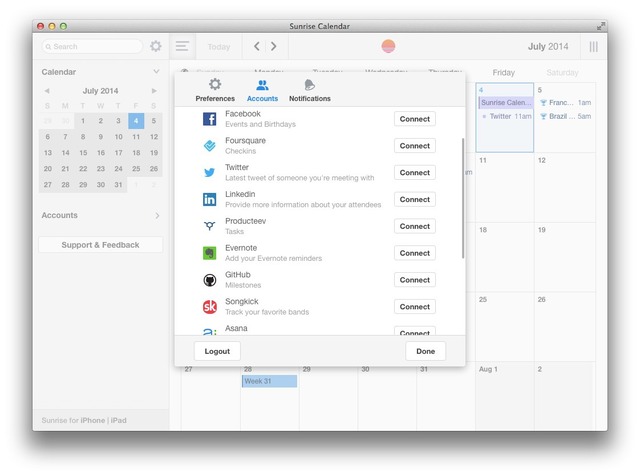Go to previous month with toolbar left arrow
The height and width of the screenshot is (476, 640).
point(257,46)
